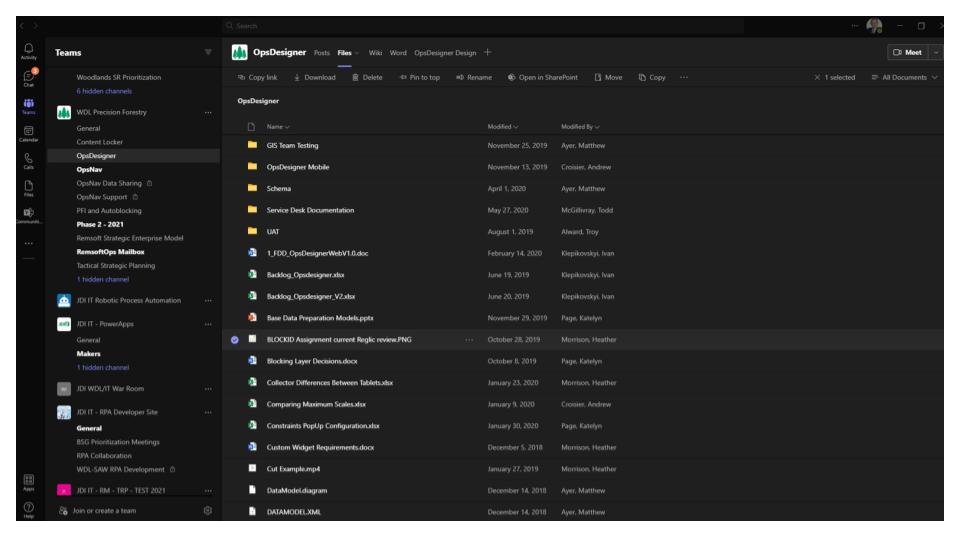Click Open in SharePoint
Image resolution: width=960 pixels, height=540 pixels.
pyautogui.click(x=542, y=78)
